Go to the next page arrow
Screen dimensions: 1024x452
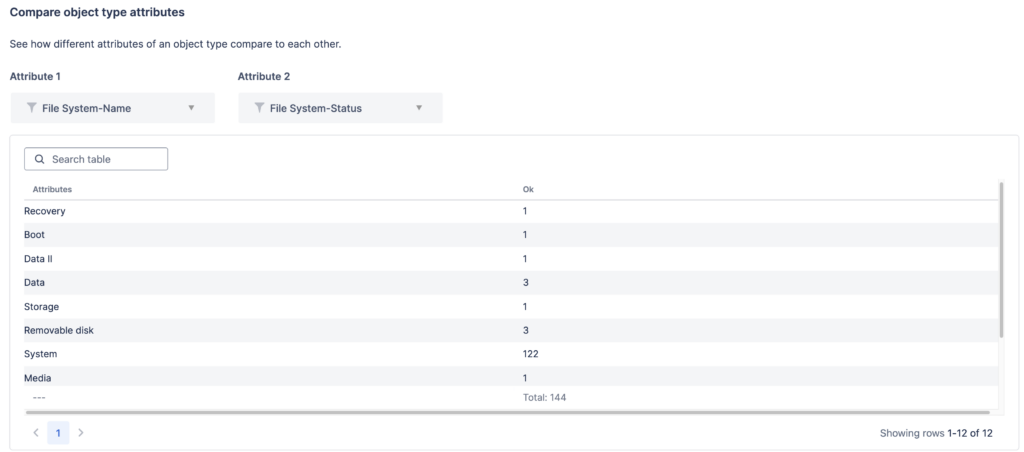(81, 433)
